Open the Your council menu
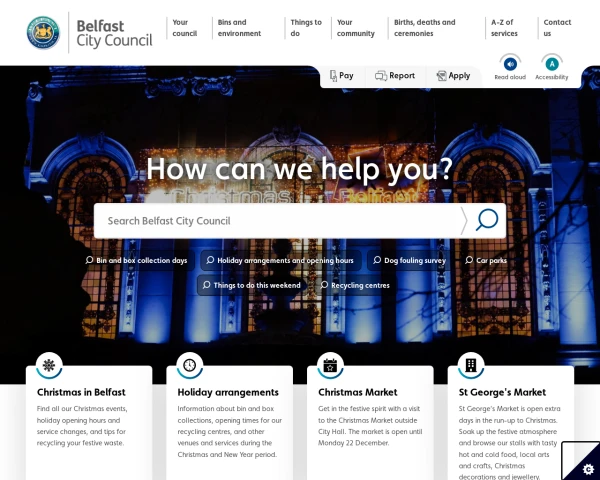600x480 pixels. pyautogui.click(x=184, y=28)
